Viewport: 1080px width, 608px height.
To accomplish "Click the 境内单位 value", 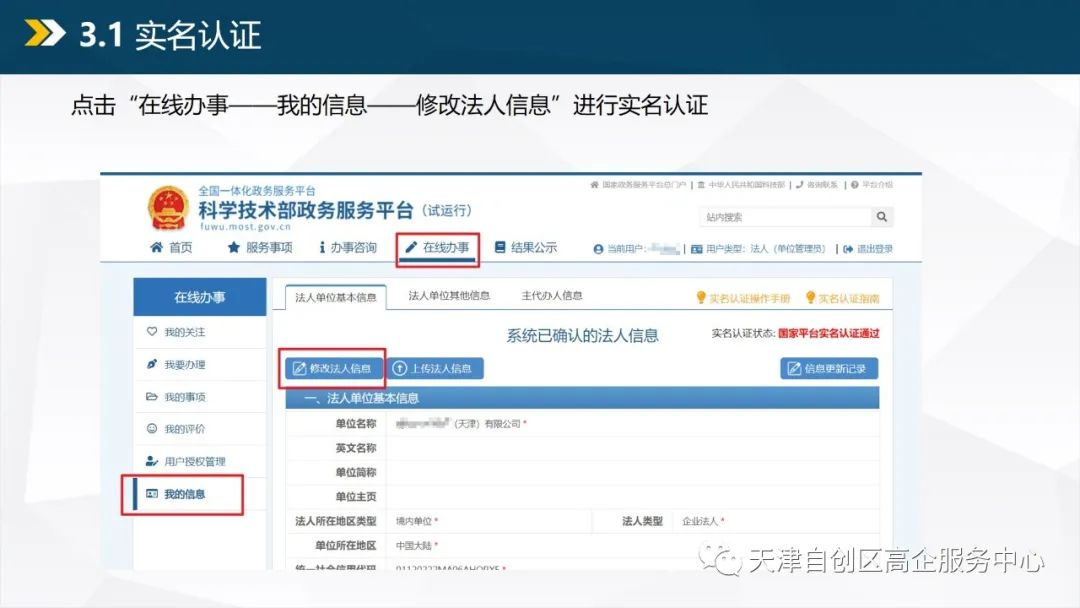I will [x=414, y=521].
